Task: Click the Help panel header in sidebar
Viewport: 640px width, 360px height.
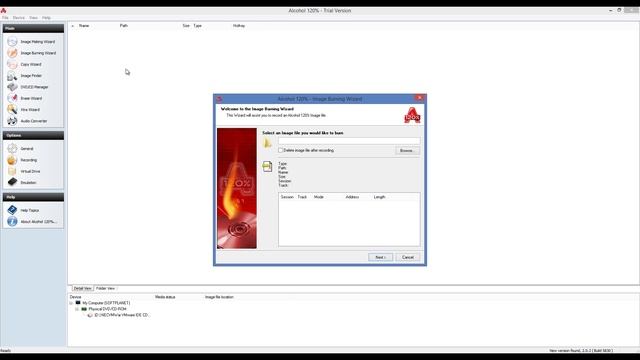Action: 33,197
